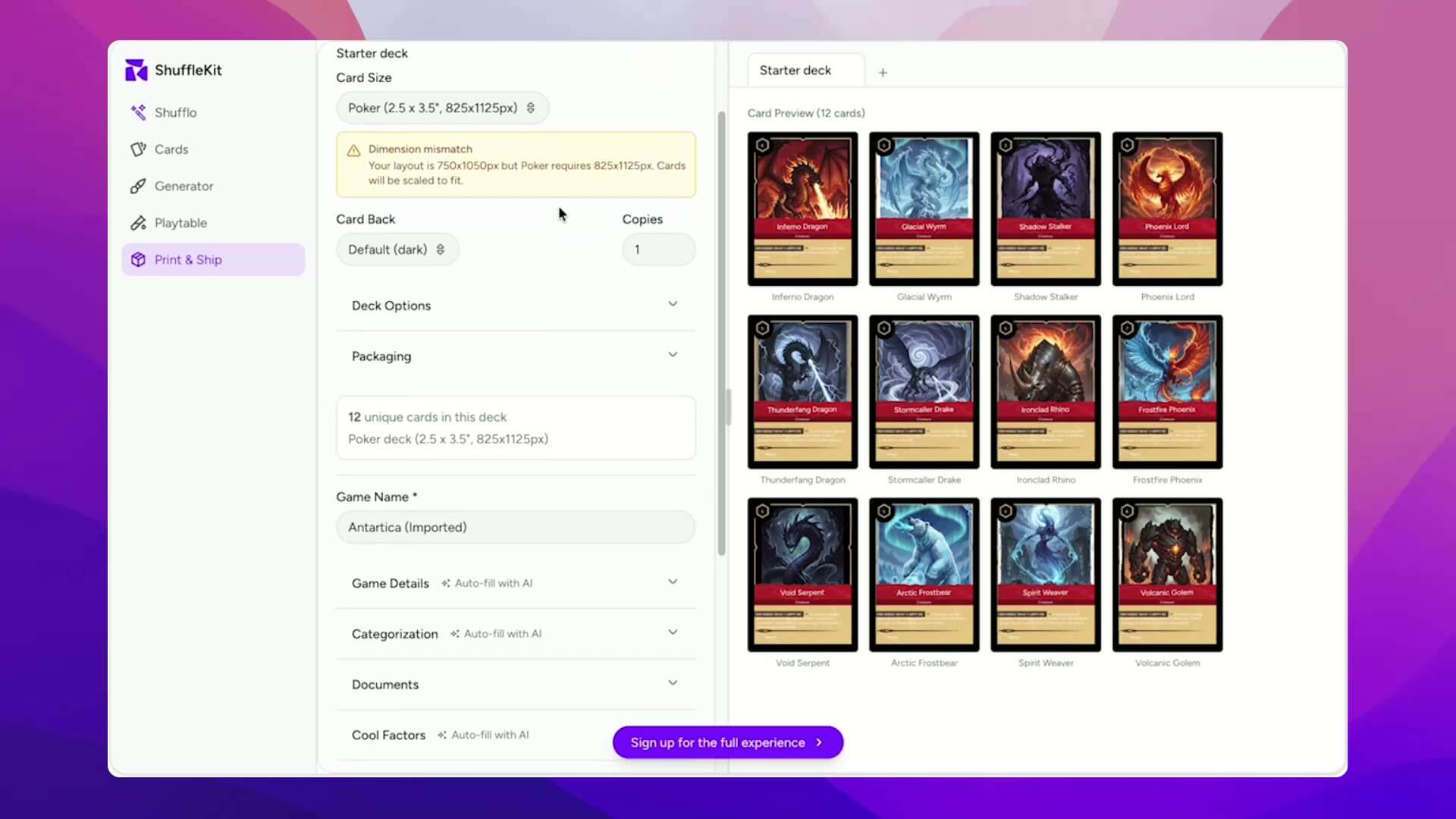This screenshot has height=819, width=1456.
Task: Open the Volcanic Golem card thumbnail
Action: point(1167,575)
